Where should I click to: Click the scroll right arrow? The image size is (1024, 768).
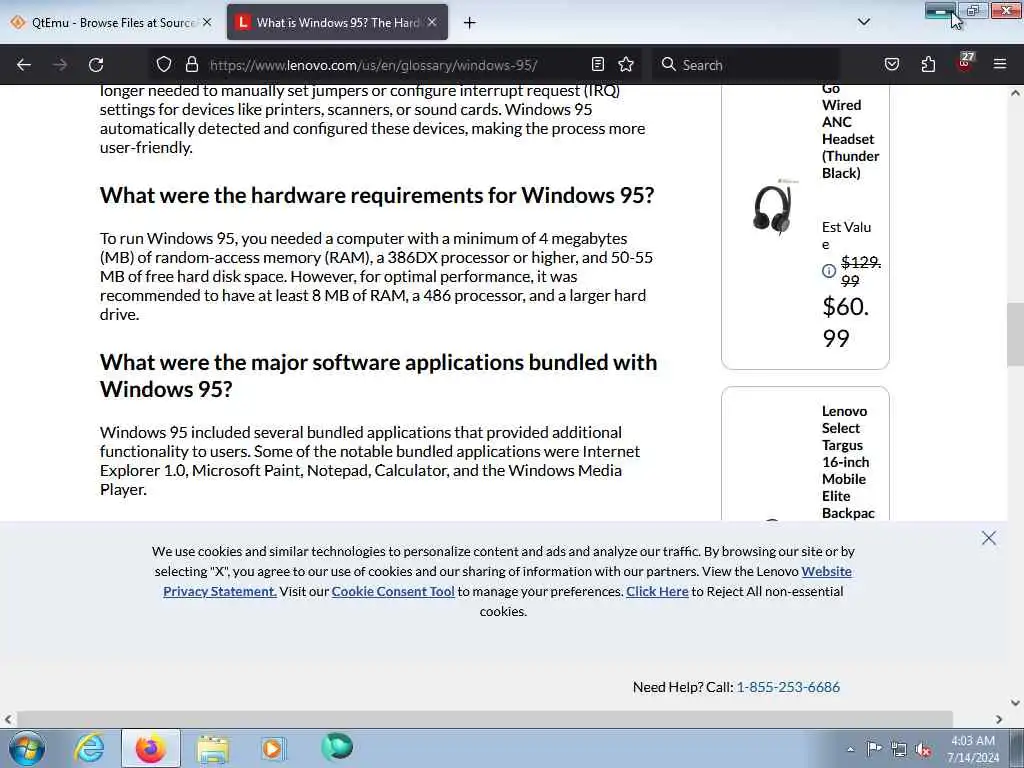[x=999, y=719]
